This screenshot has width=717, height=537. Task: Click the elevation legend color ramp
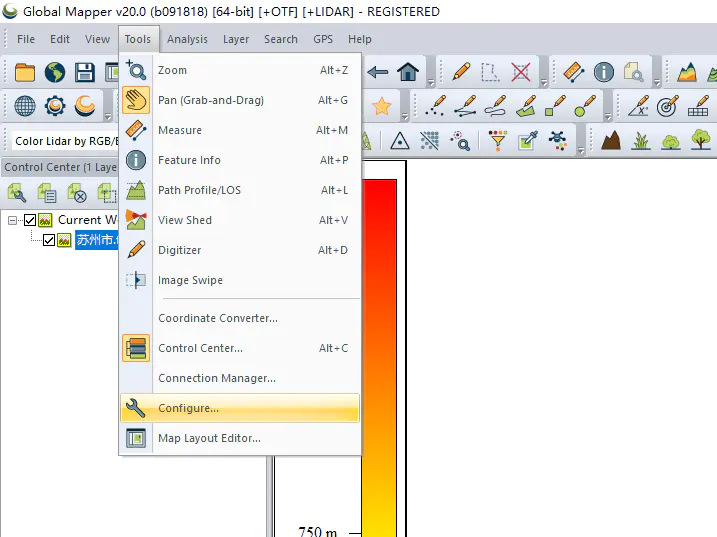[x=379, y=358]
